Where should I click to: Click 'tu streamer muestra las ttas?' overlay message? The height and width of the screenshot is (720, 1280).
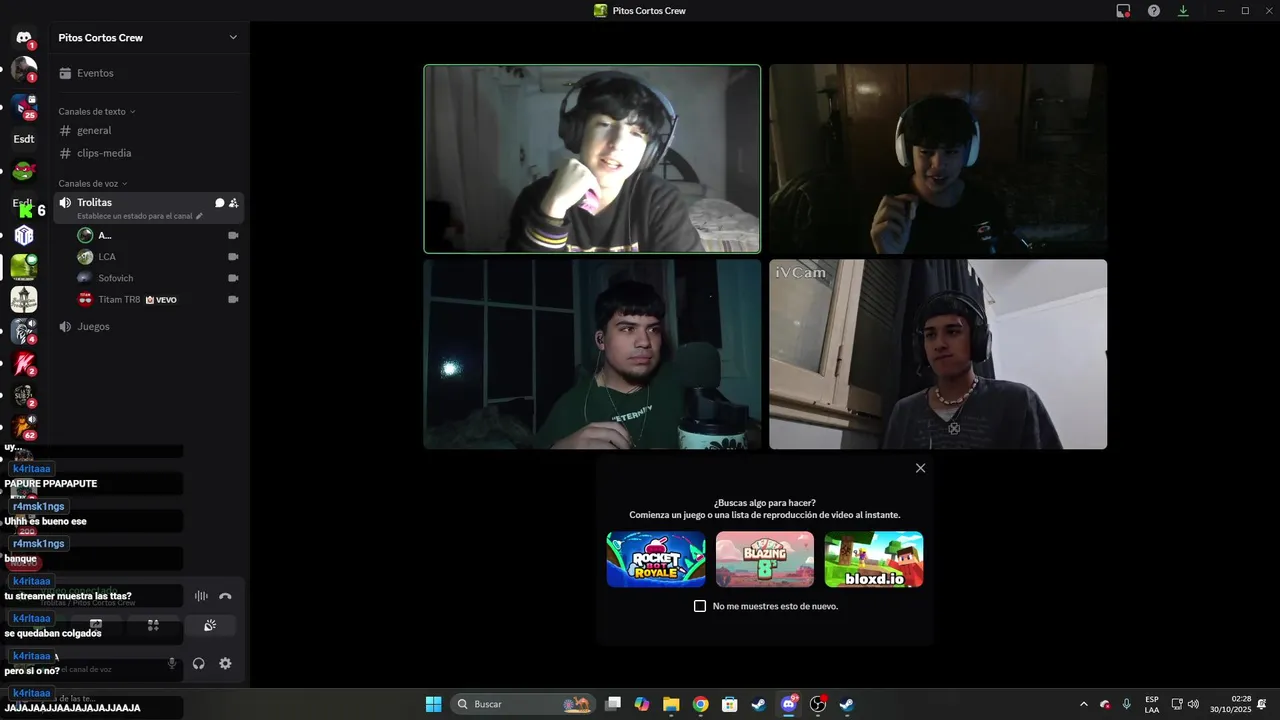tap(68, 596)
